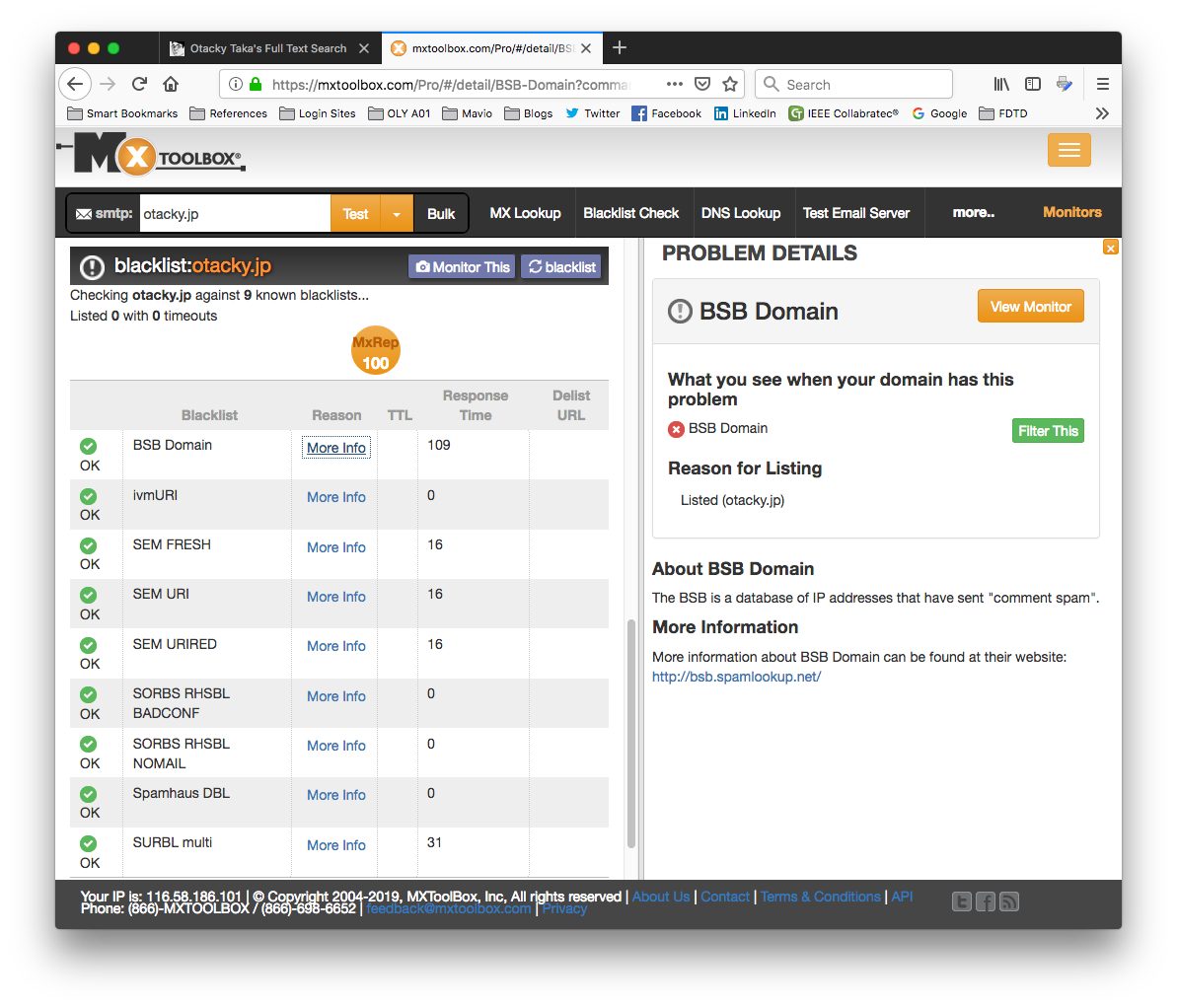The image size is (1177, 1008).
Task: Open More Info for ivmURI
Action: (x=335, y=498)
